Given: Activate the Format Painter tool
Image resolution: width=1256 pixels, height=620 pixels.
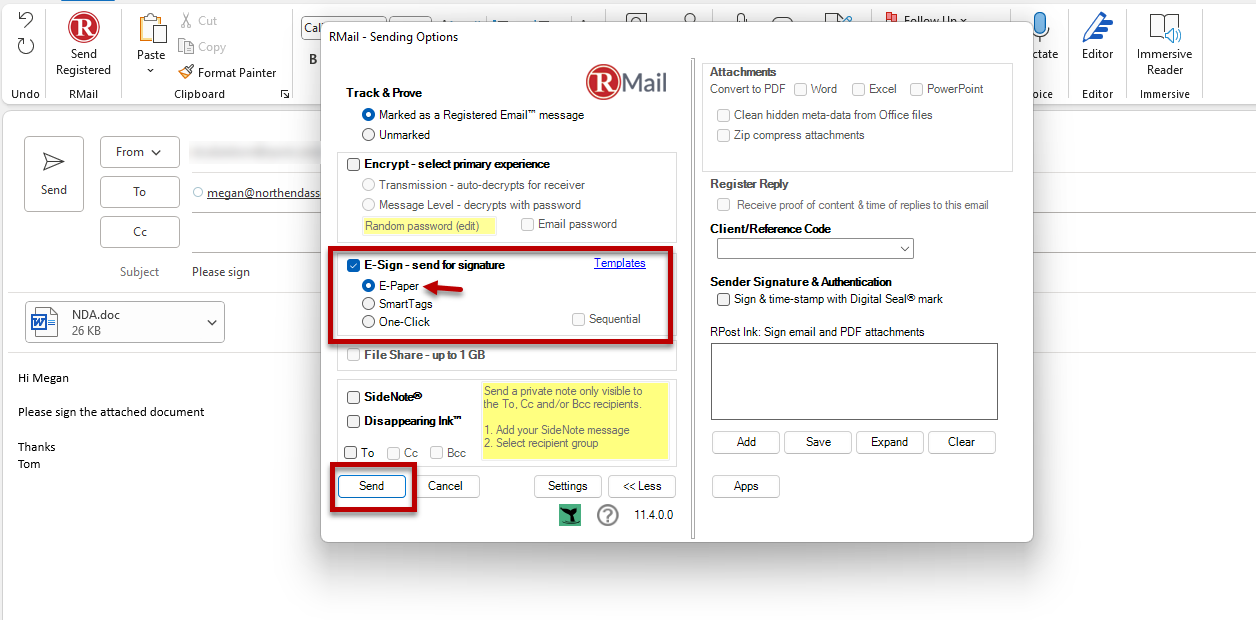Looking at the screenshot, I should [x=228, y=72].
